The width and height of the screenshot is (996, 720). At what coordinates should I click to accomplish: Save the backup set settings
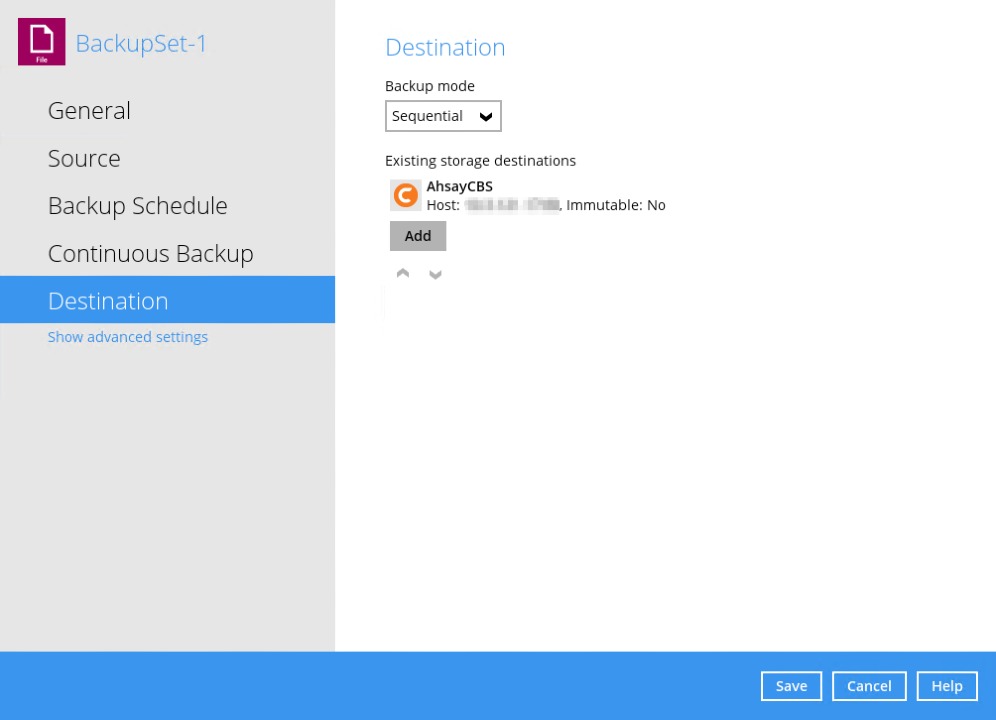point(791,686)
